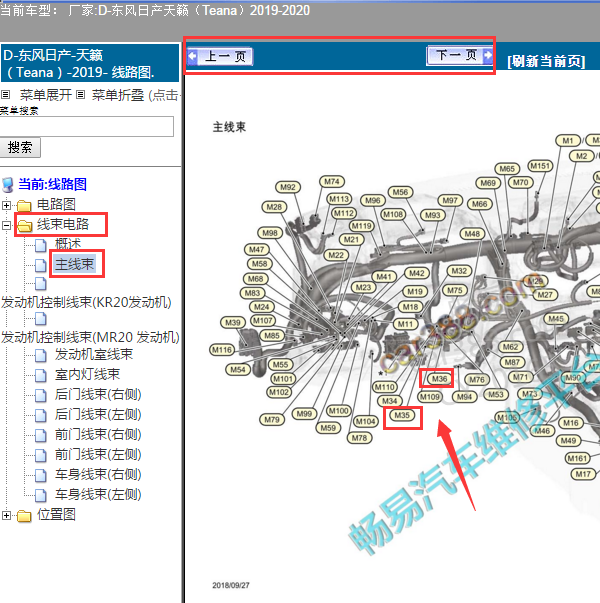Viewport: 600px width, 603px height.
Task: Open the 电路图 folder
Action: (x=56, y=204)
